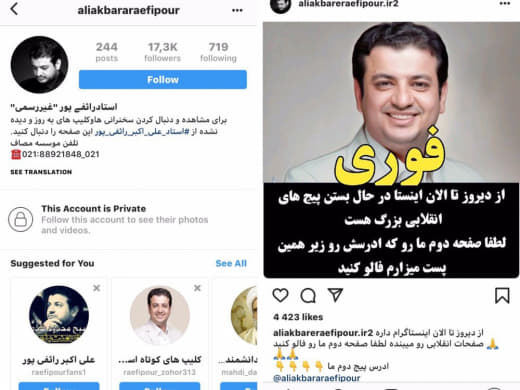Viewport: 520px width, 390px height.
Task: Click the blue Follow button on the profile
Action: 163,79
